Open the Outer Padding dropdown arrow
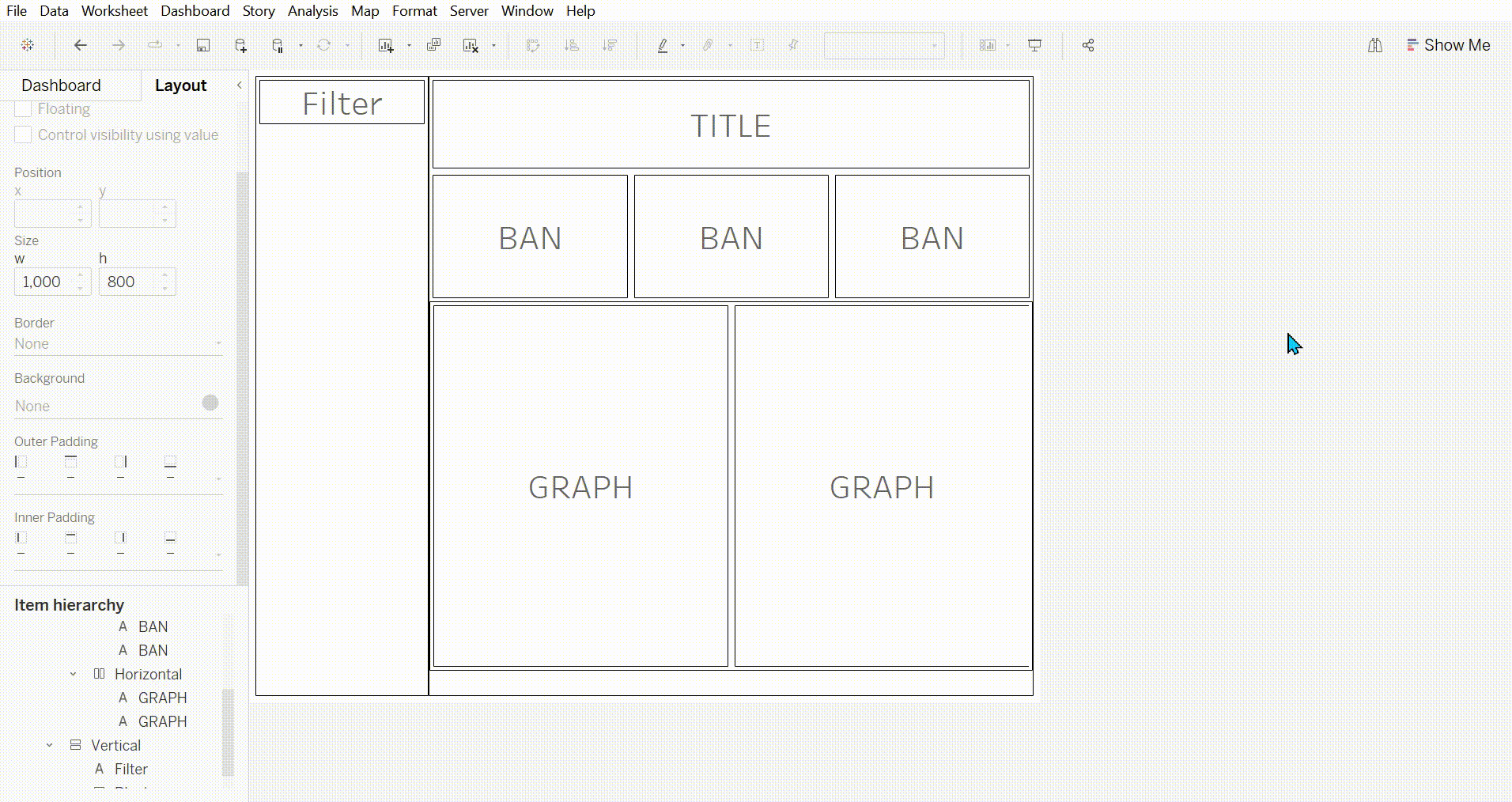Screen dimensions: 1512x802 [x=218, y=479]
